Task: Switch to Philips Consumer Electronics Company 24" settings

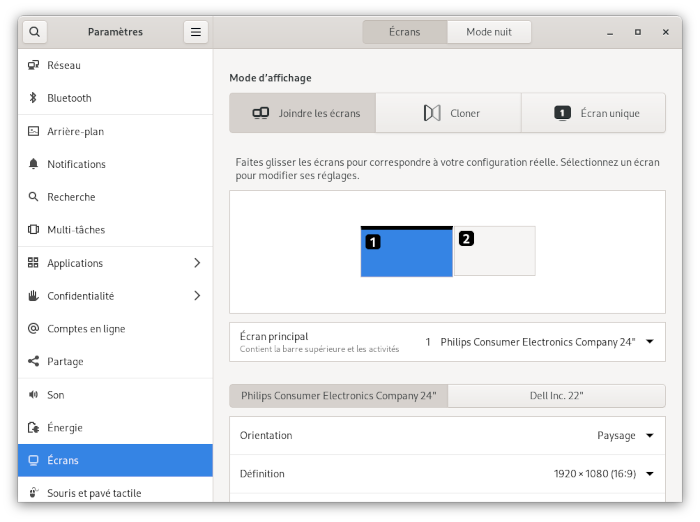Action: tap(339, 396)
